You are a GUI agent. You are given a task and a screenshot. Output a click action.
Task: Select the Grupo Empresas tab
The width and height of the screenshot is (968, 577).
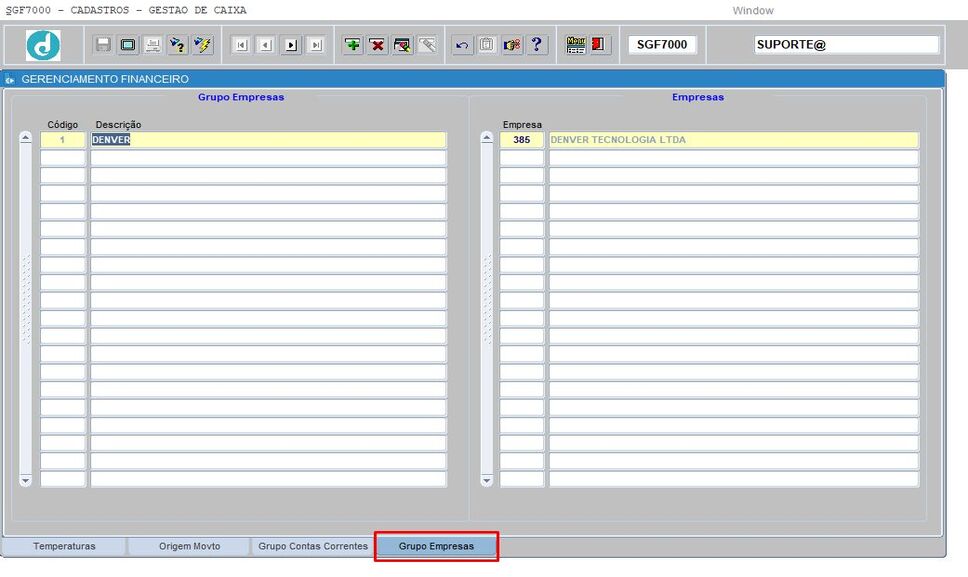pos(436,546)
